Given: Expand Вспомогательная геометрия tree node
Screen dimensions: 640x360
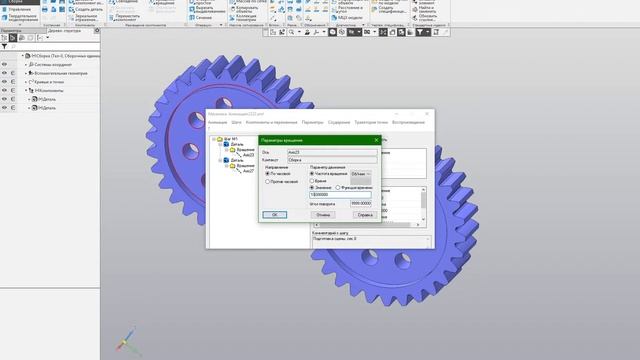Looking at the screenshot, I should (x=26, y=73).
